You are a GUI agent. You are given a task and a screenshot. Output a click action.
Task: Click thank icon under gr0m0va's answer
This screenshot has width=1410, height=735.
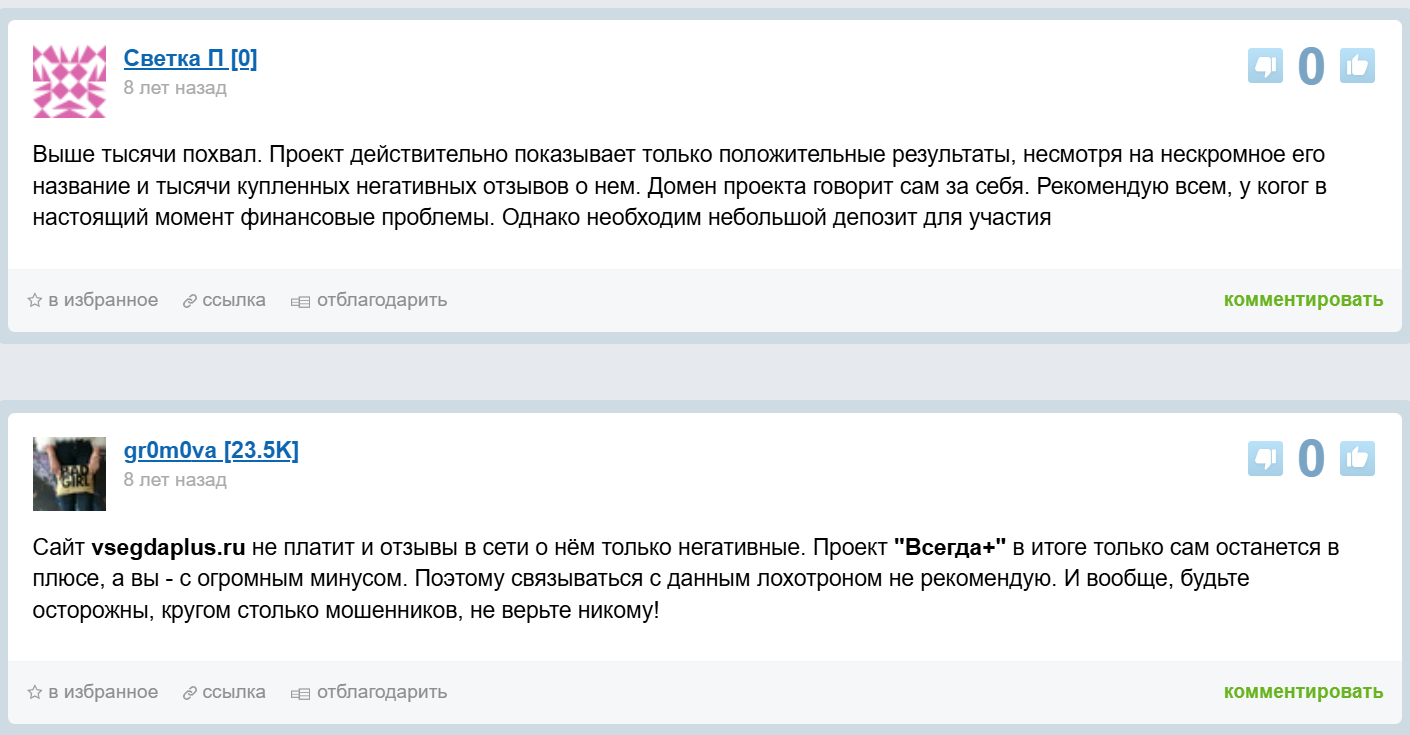[x=300, y=692]
